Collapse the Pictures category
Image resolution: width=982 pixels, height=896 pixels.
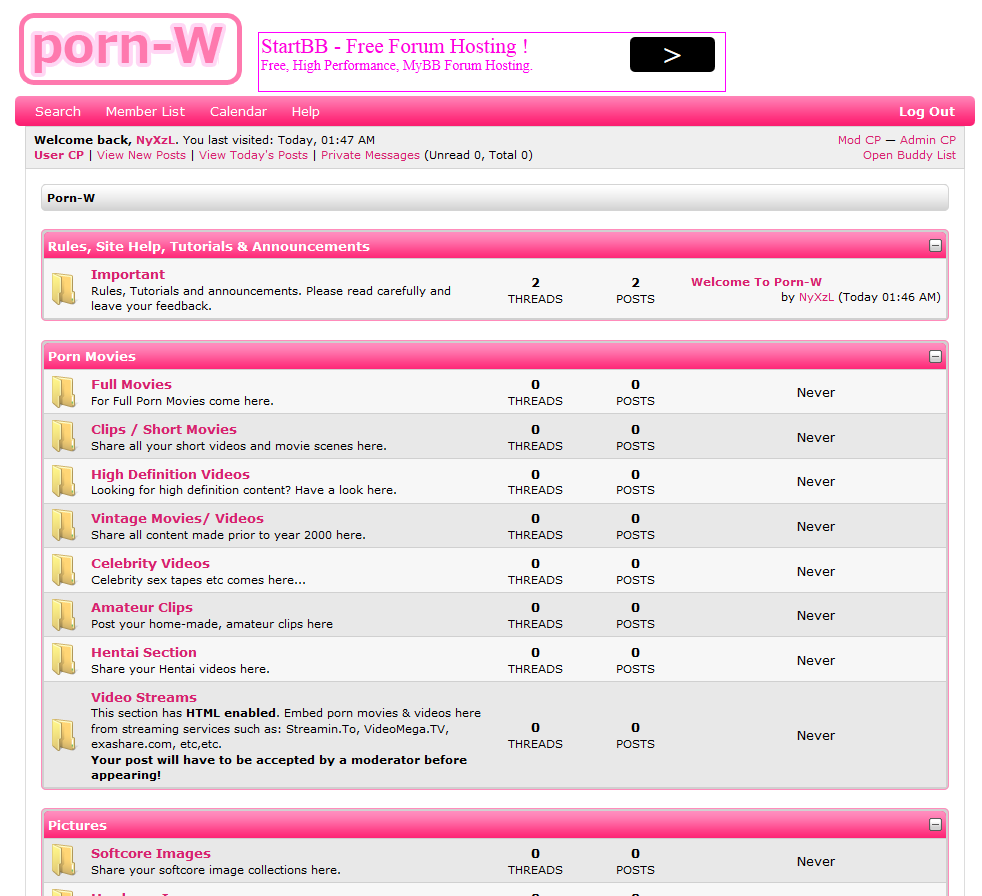(x=935, y=824)
